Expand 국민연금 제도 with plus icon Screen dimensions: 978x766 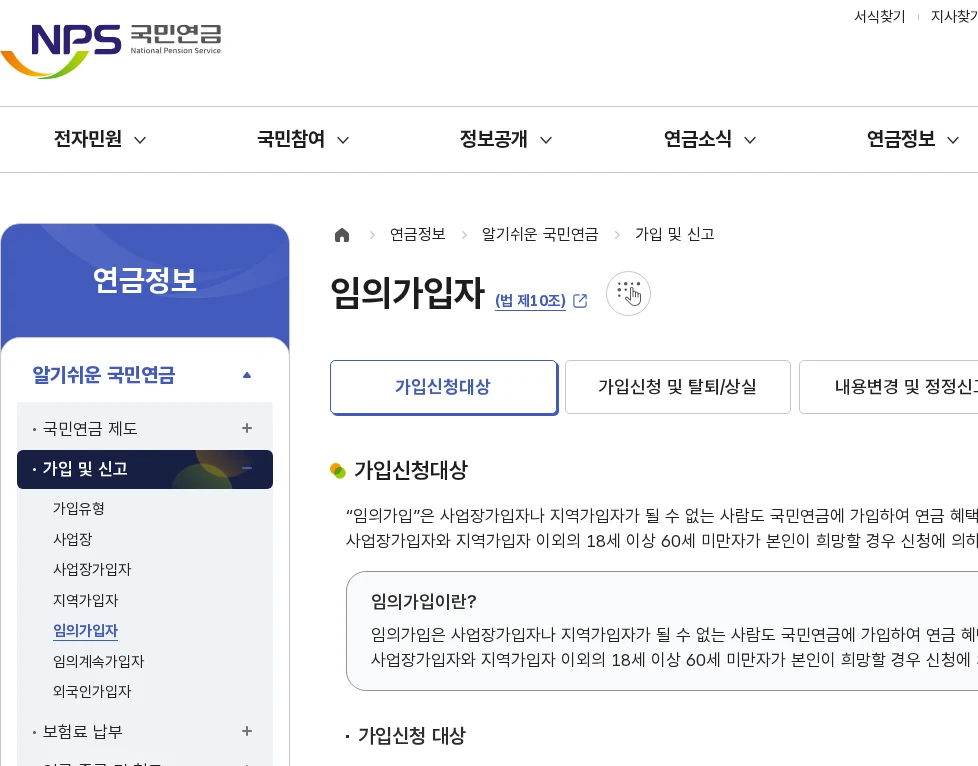point(247,428)
